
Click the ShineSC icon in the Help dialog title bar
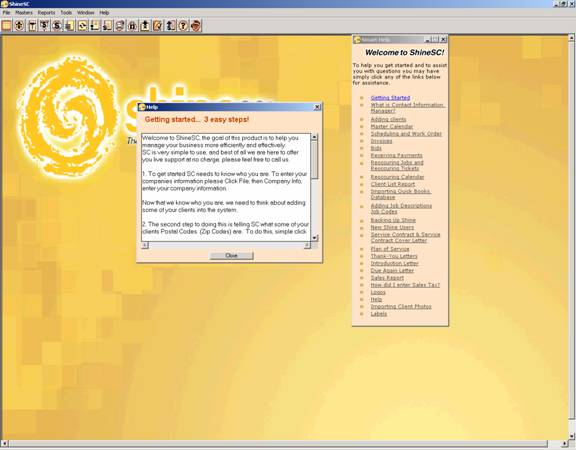[142, 107]
